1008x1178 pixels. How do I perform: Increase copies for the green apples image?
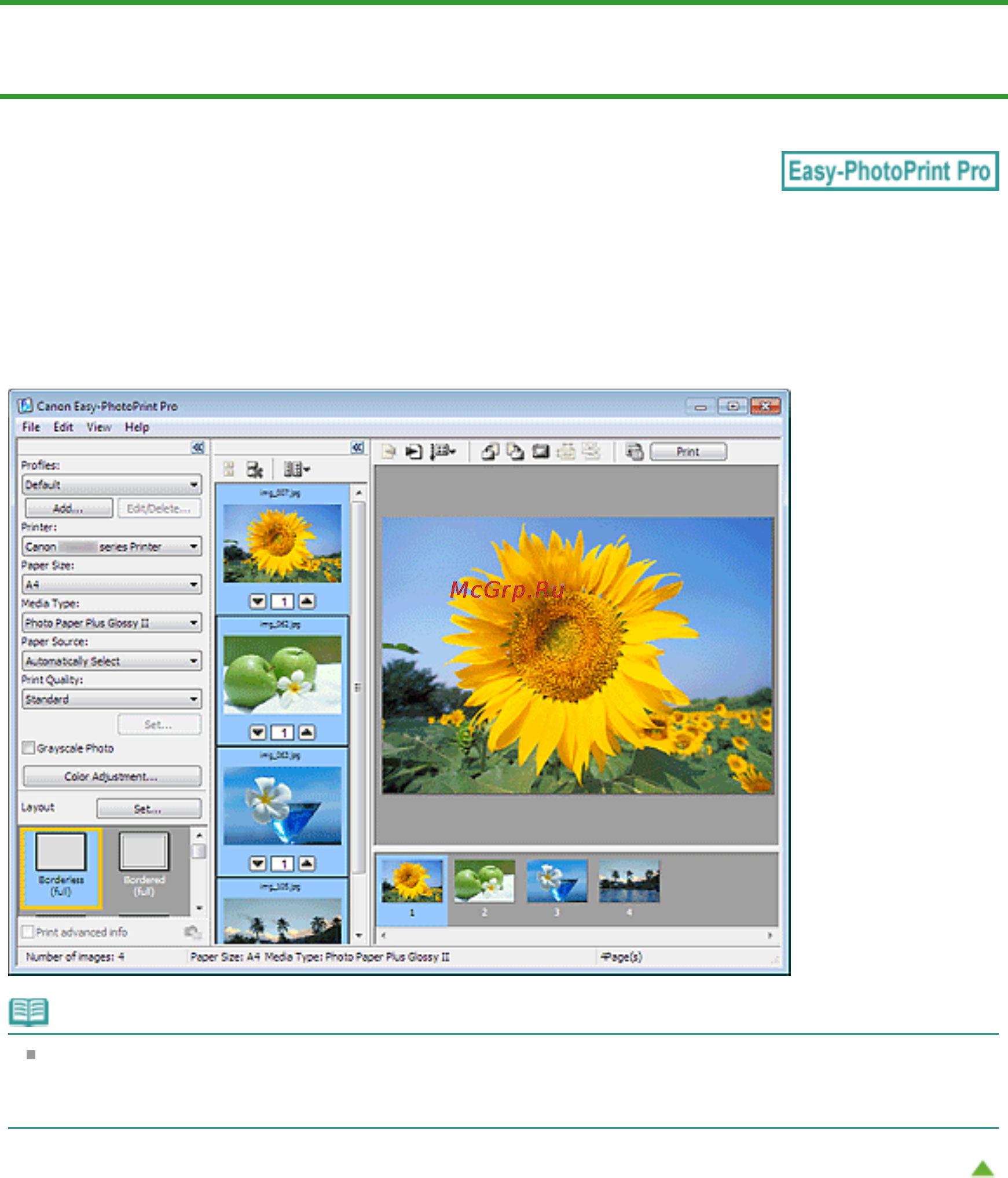point(307,733)
